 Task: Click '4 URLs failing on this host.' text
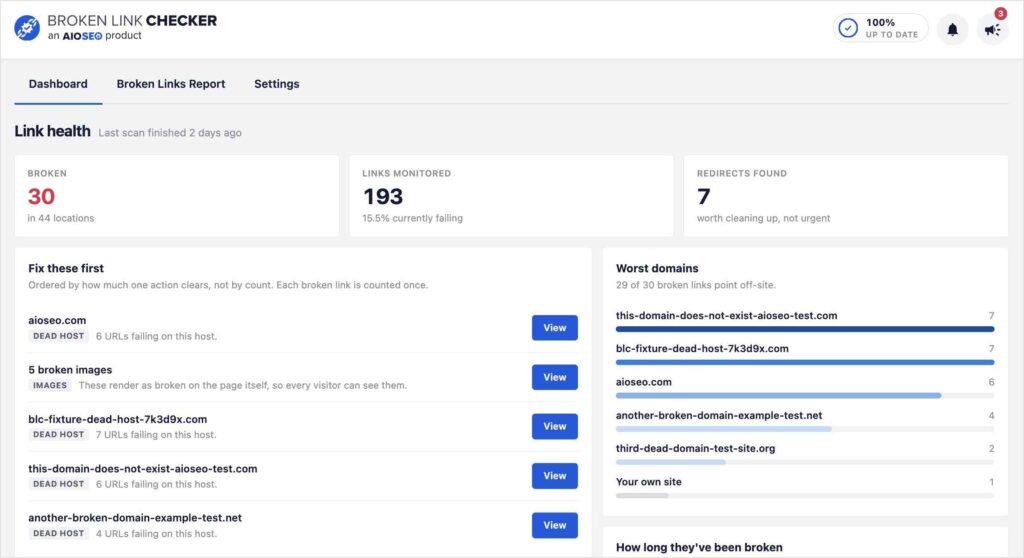[156, 533]
